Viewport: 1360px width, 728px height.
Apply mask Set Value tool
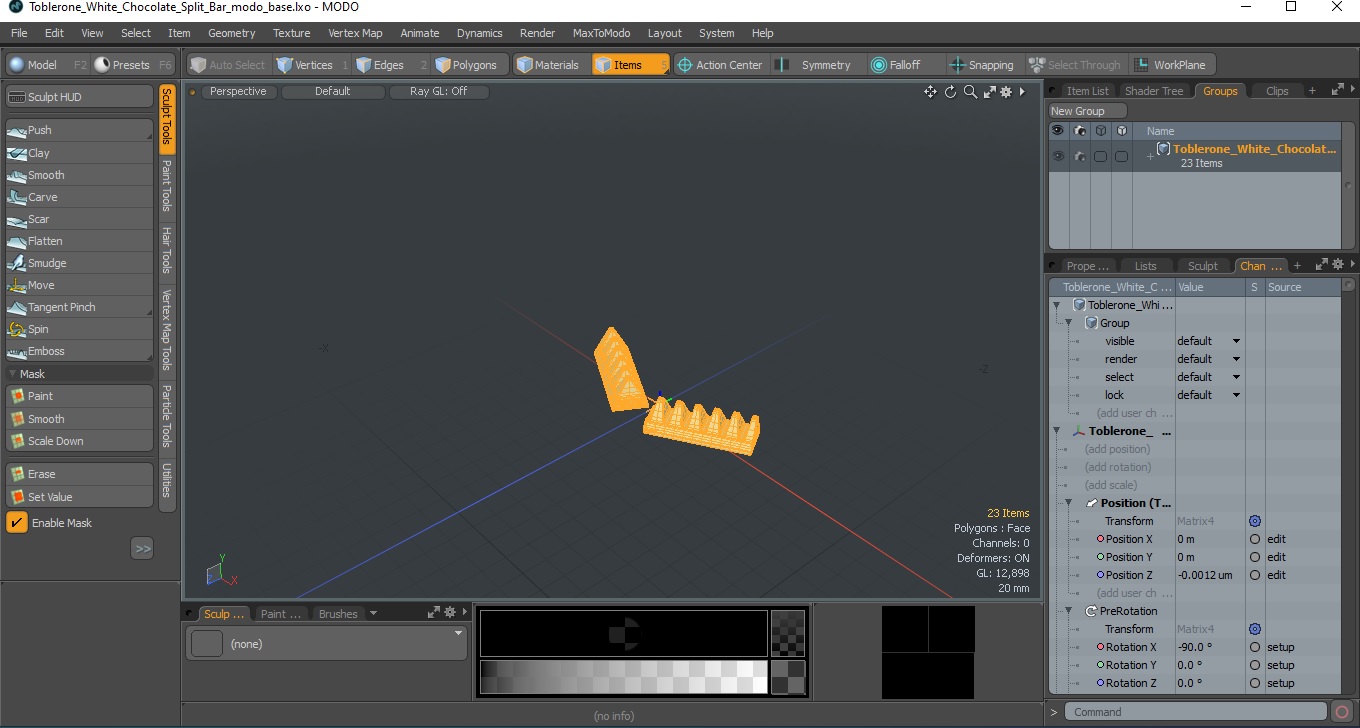79,497
